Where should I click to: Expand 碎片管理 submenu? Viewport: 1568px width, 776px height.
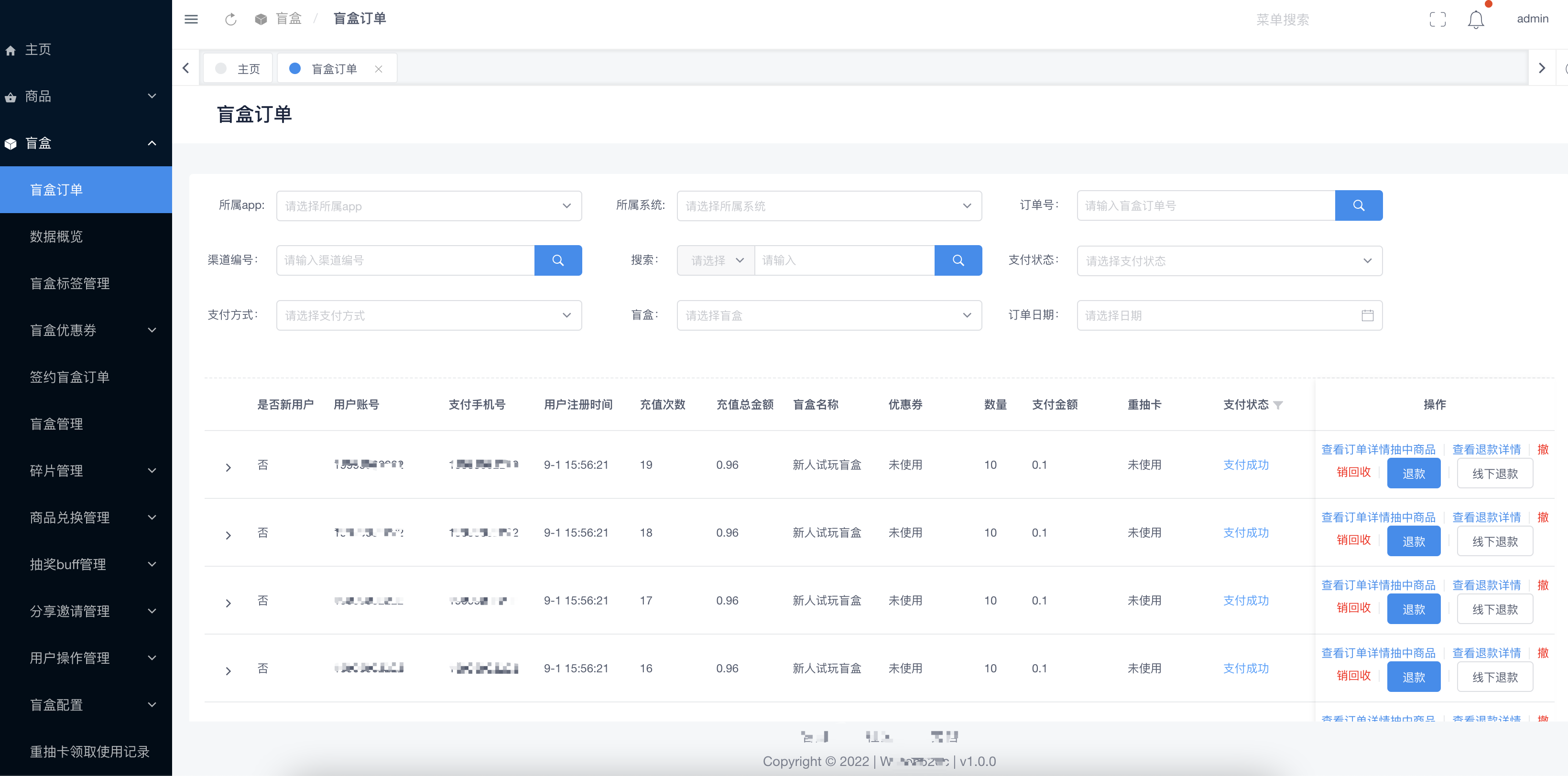pyautogui.click(x=86, y=471)
